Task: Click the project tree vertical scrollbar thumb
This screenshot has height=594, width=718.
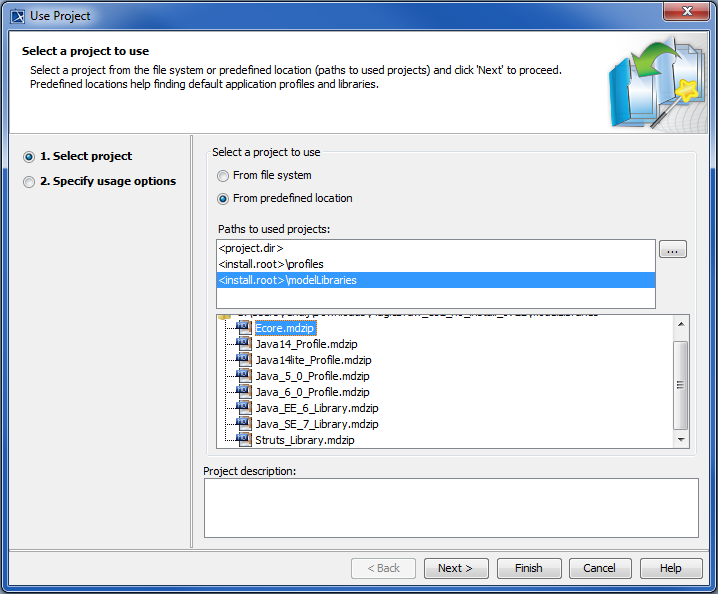Action: click(681, 385)
